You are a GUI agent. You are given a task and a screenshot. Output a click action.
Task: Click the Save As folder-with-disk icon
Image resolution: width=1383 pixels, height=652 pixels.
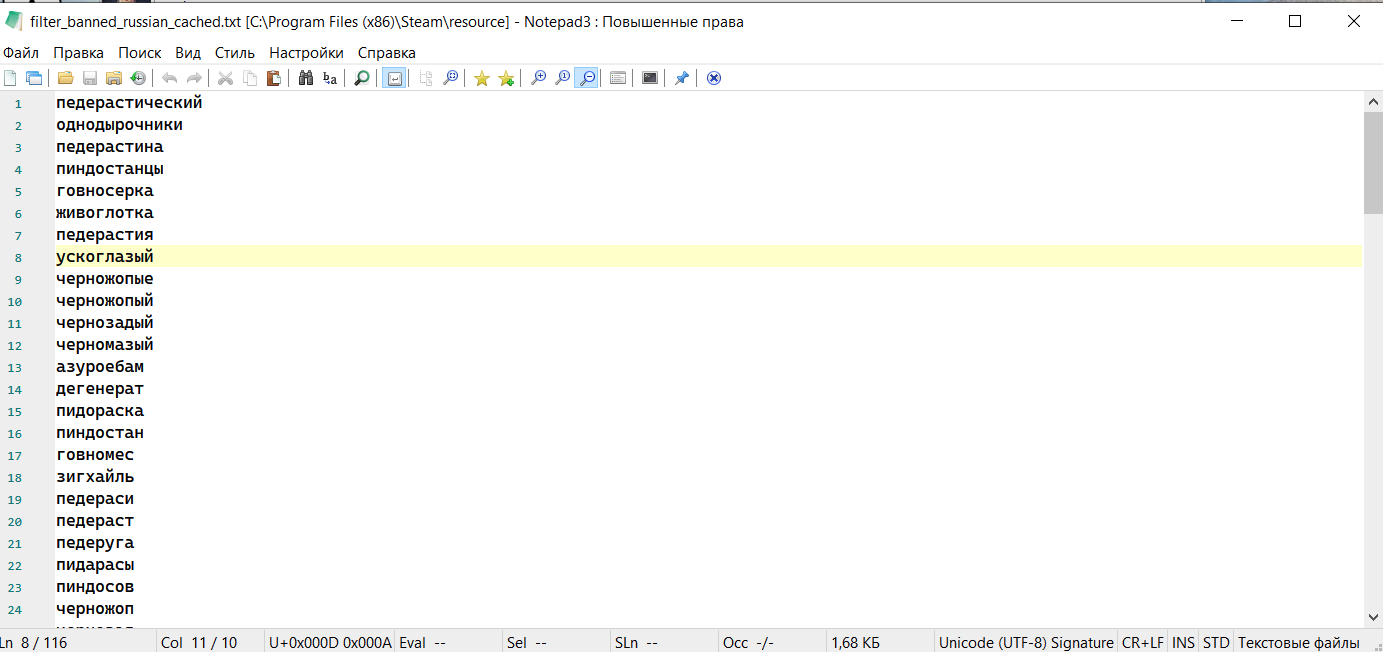coord(114,78)
